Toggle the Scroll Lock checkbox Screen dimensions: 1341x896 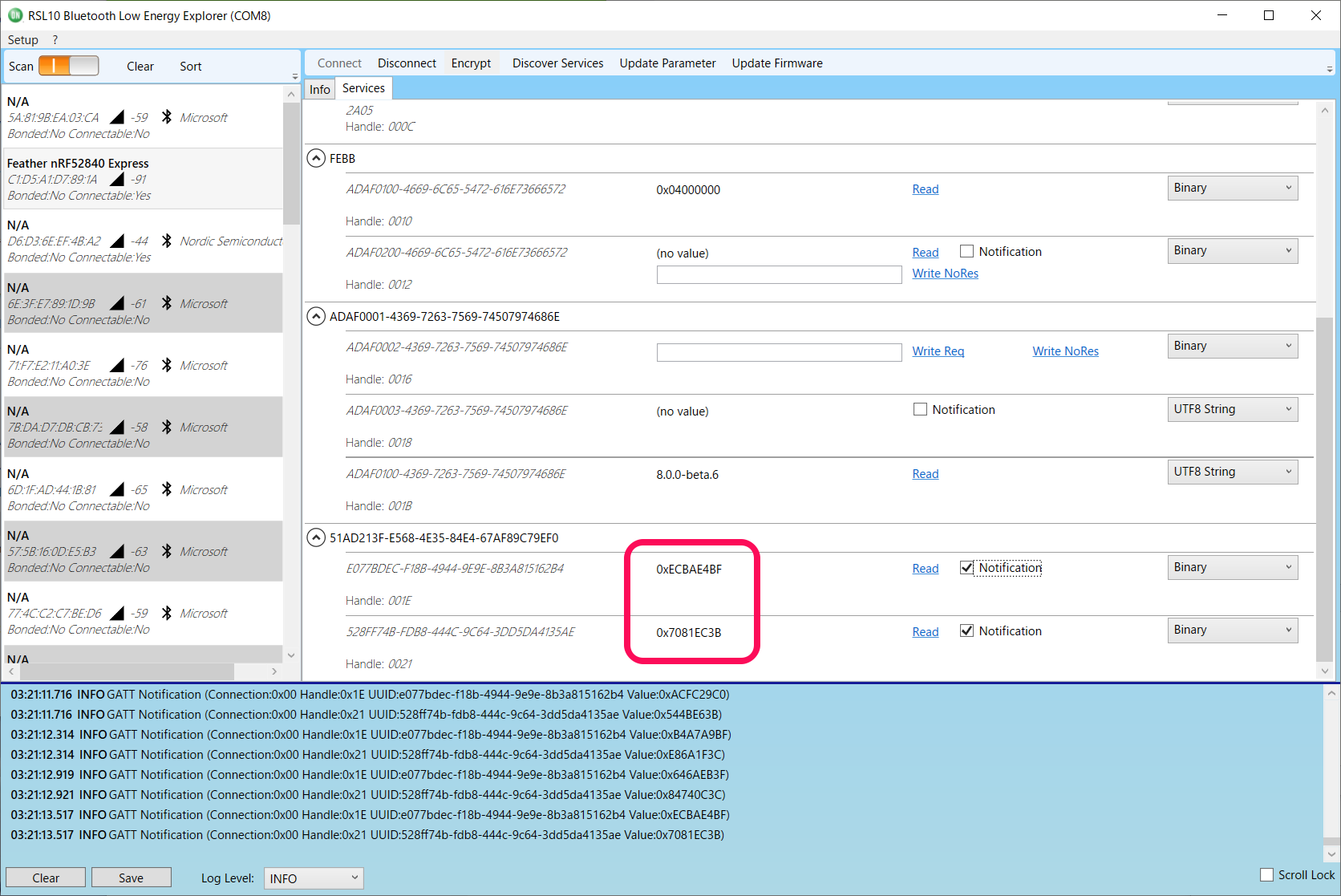1266,875
